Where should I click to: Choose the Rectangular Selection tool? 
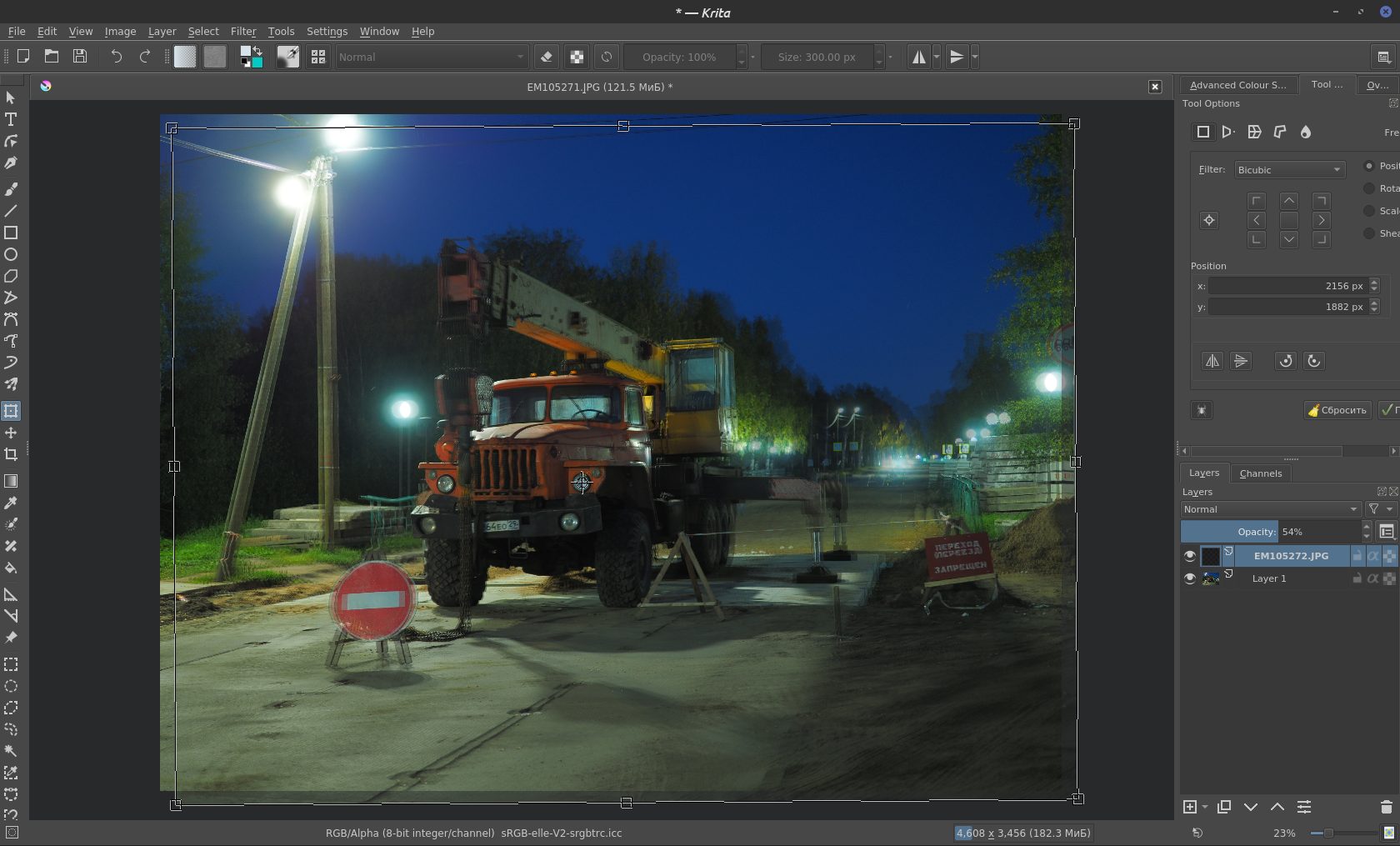click(x=11, y=664)
